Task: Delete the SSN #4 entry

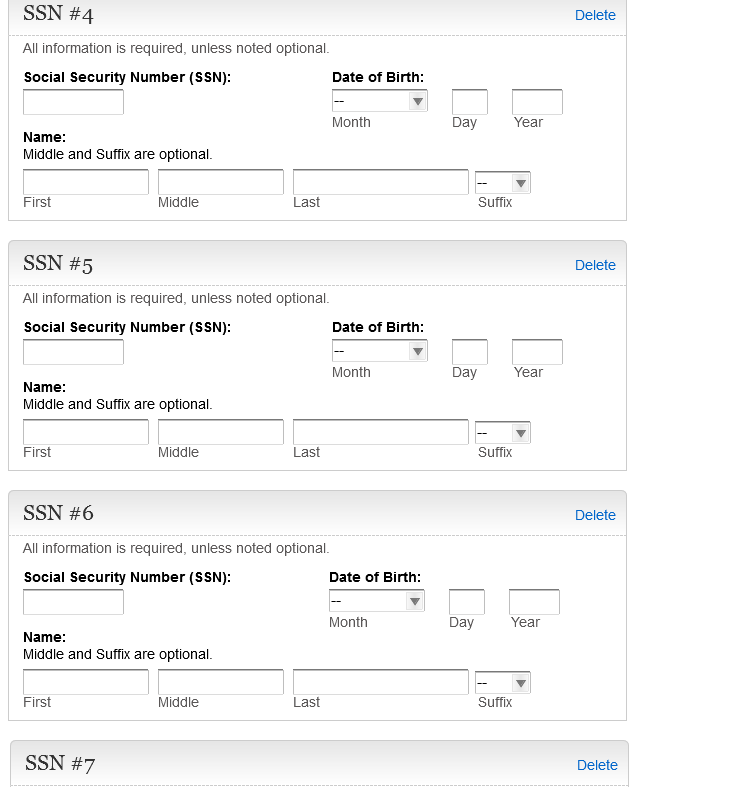Action: tap(595, 15)
